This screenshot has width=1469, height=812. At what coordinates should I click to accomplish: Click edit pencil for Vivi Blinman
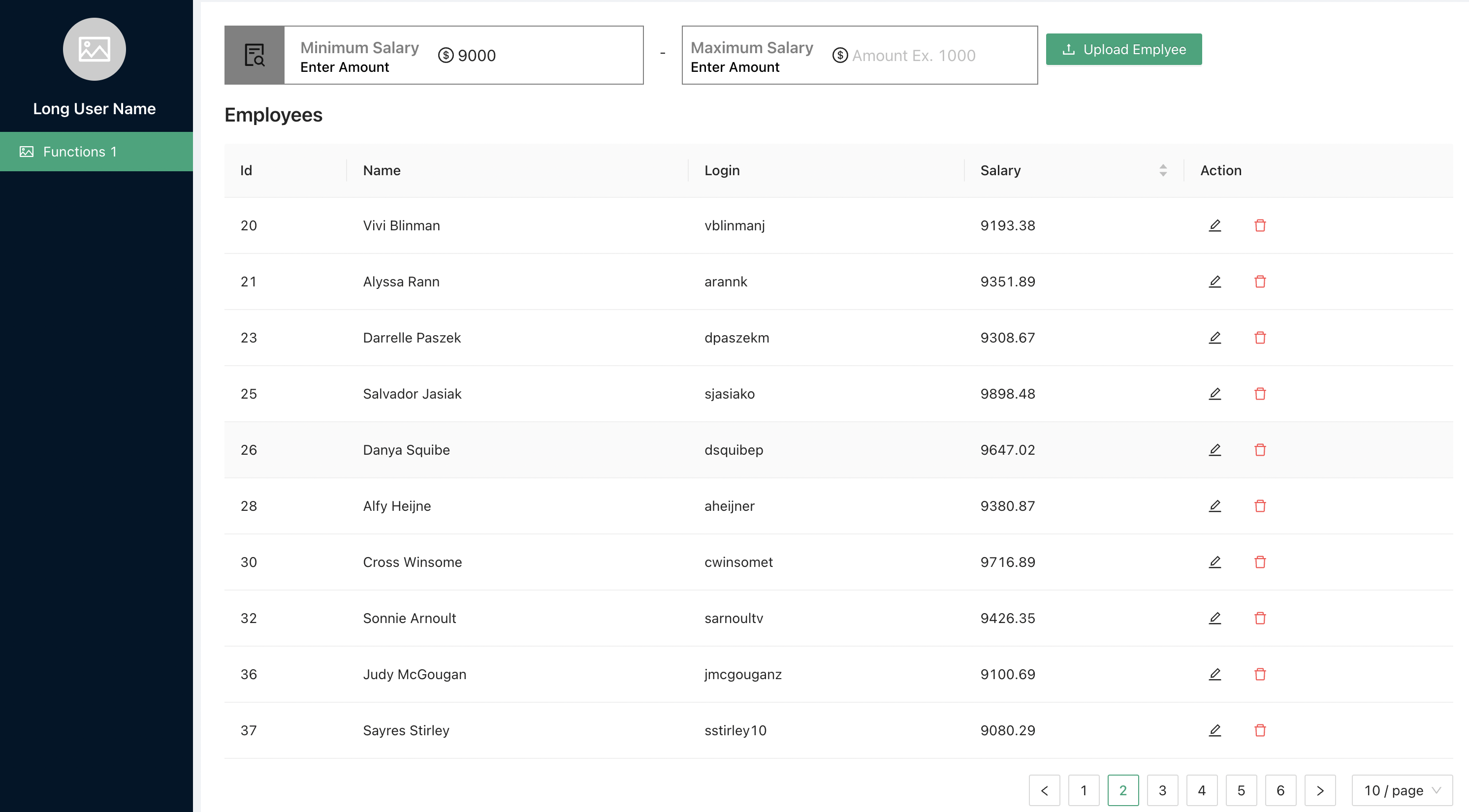click(x=1214, y=225)
